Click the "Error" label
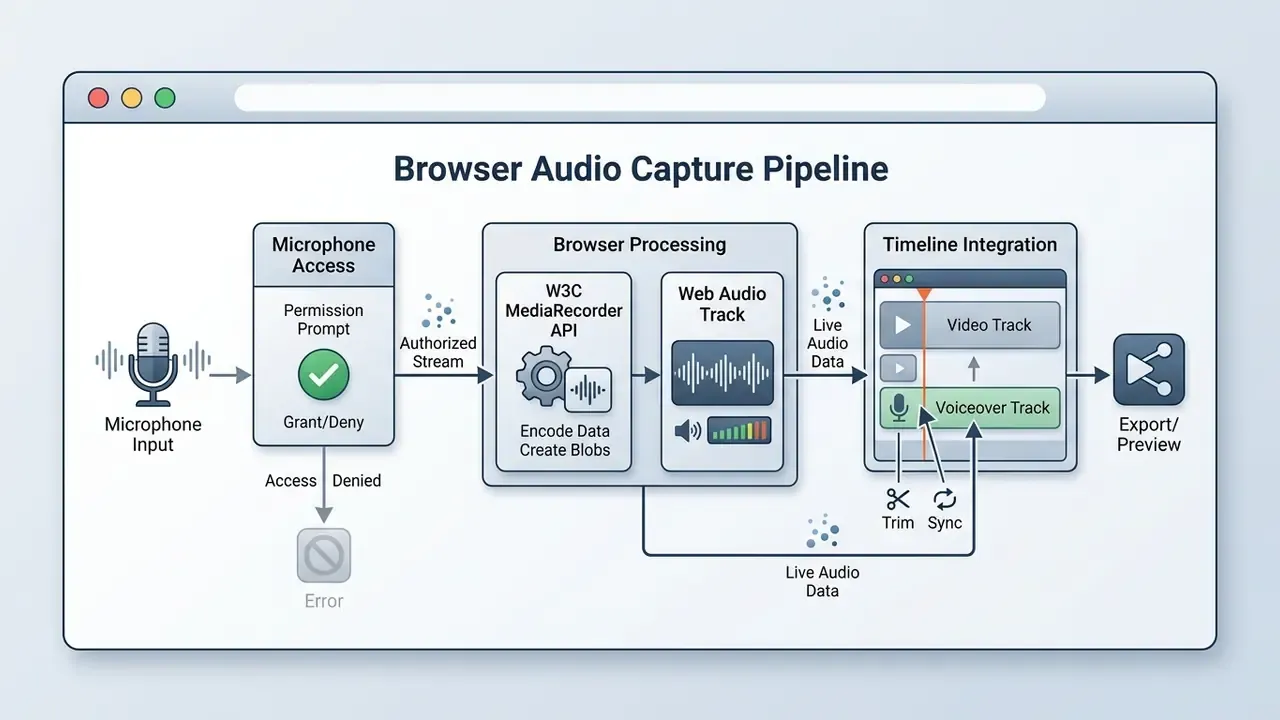 [x=323, y=601]
